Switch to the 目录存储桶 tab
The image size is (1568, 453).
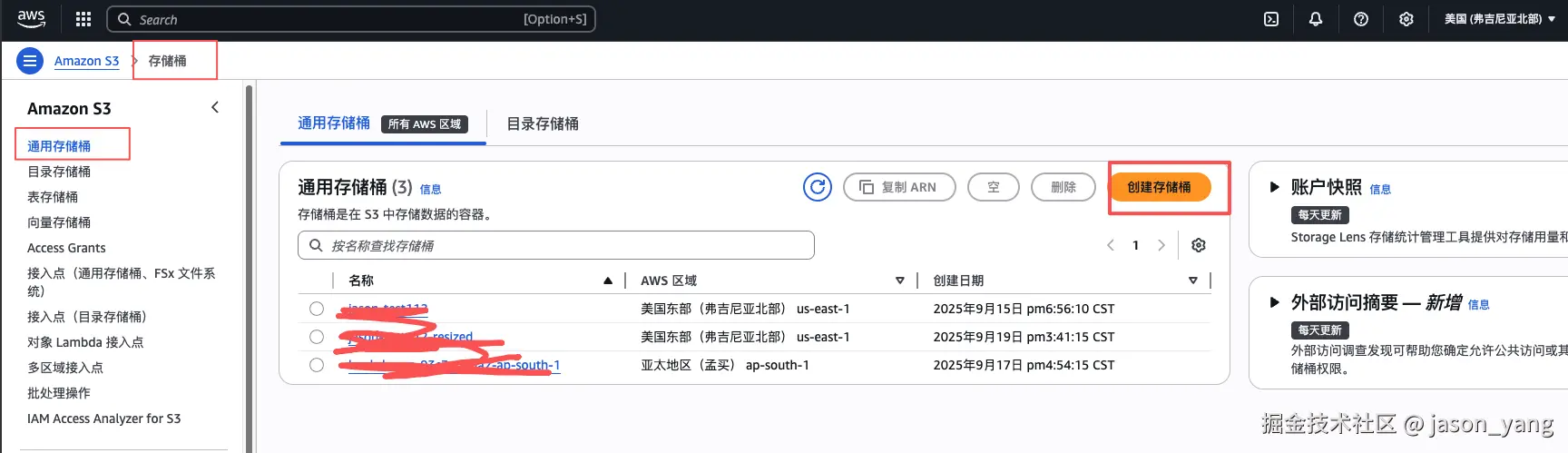(543, 123)
